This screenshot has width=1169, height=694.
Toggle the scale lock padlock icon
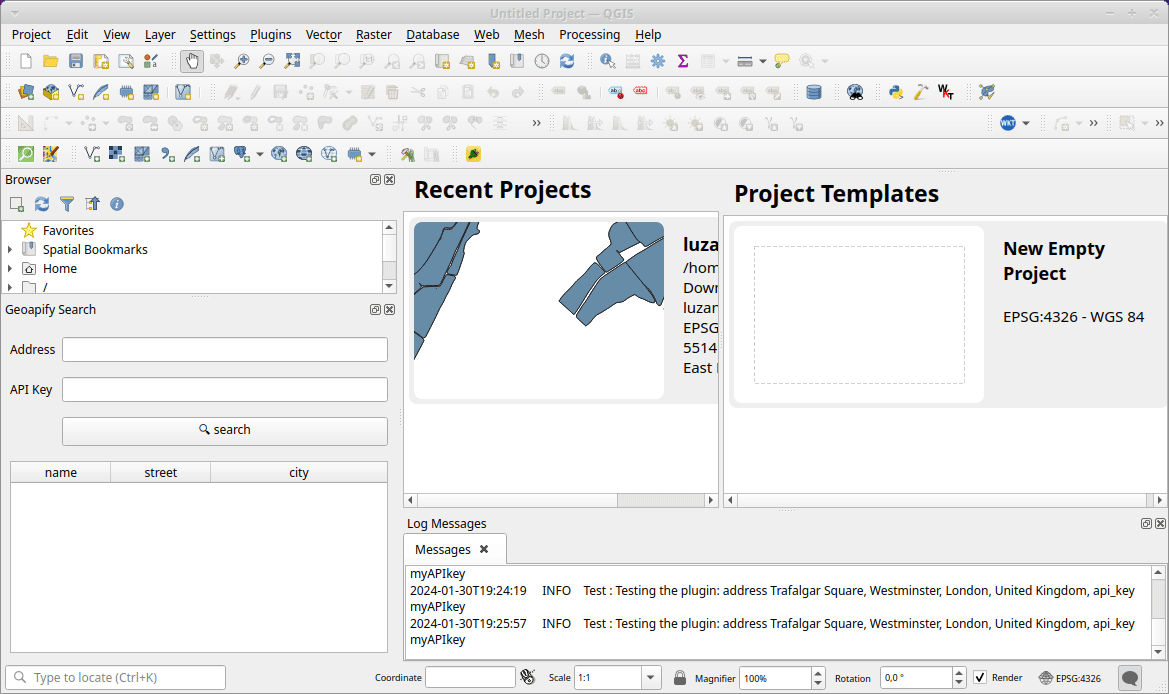(x=679, y=678)
